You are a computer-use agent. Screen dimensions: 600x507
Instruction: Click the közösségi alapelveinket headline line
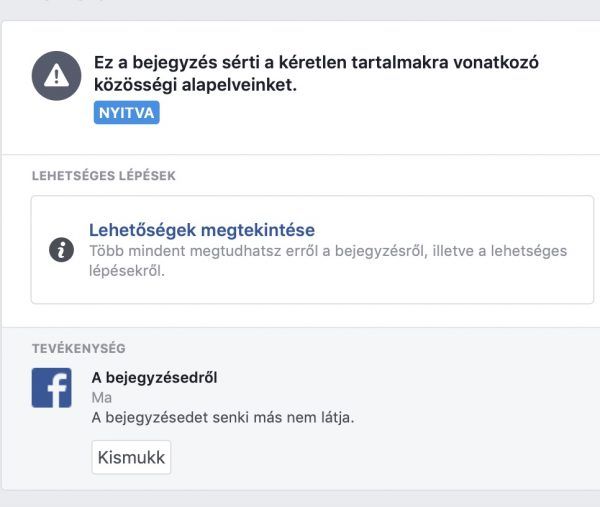pyautogui.click(x=195, y=85)
